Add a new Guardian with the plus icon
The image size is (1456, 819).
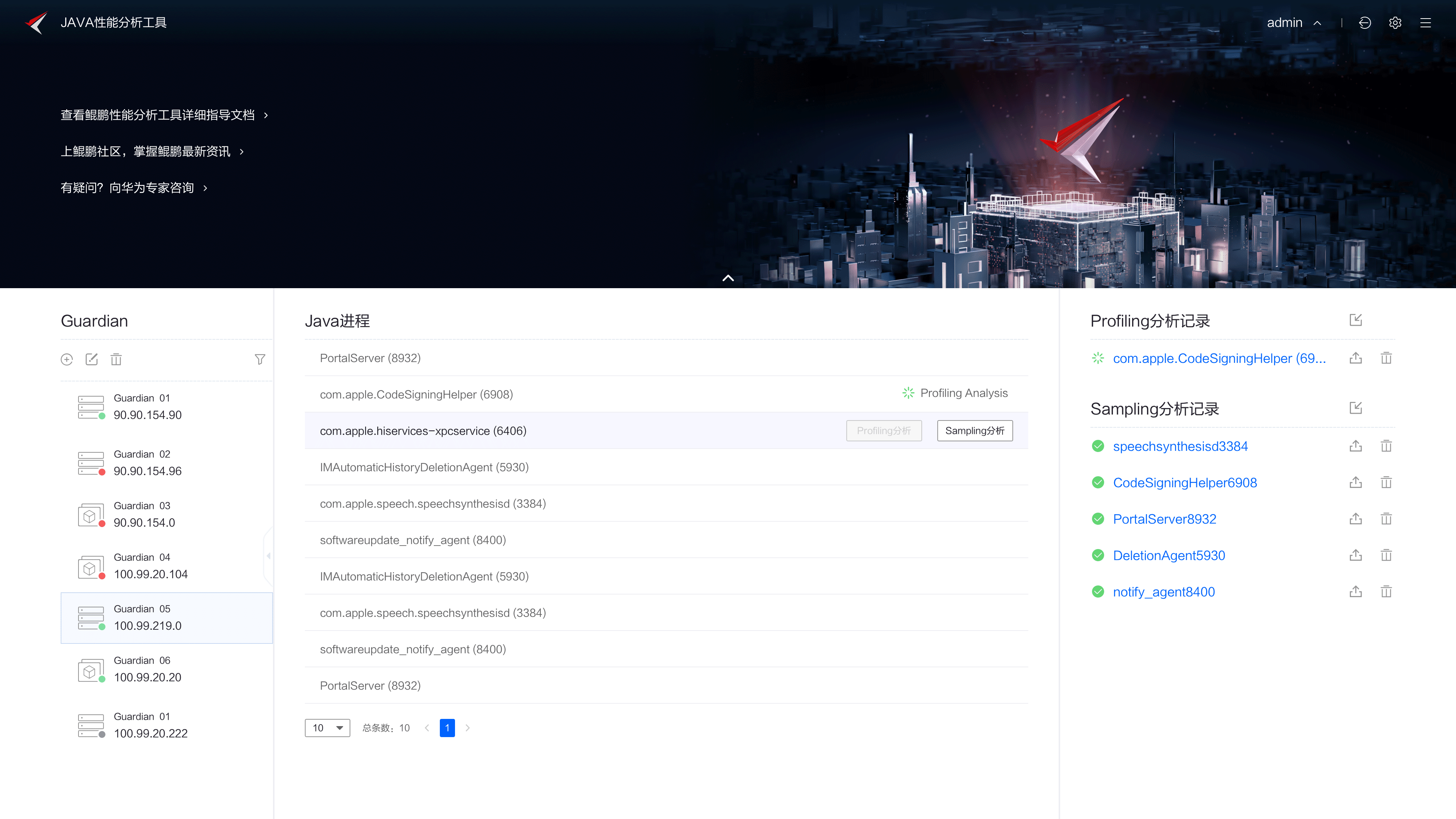[67, 359]
